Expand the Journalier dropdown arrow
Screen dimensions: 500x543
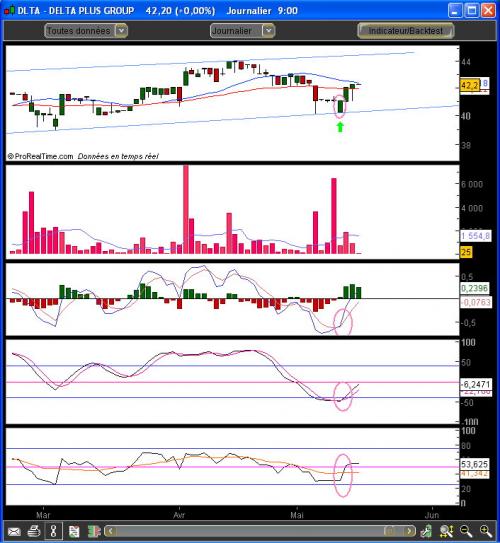click(268, 31)
